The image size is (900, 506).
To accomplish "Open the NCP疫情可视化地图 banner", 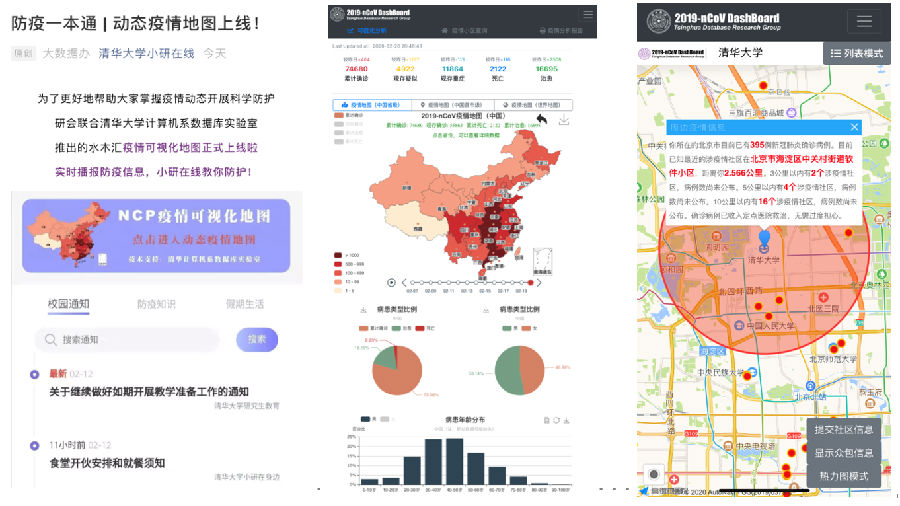I will click(x=156, y=236).
